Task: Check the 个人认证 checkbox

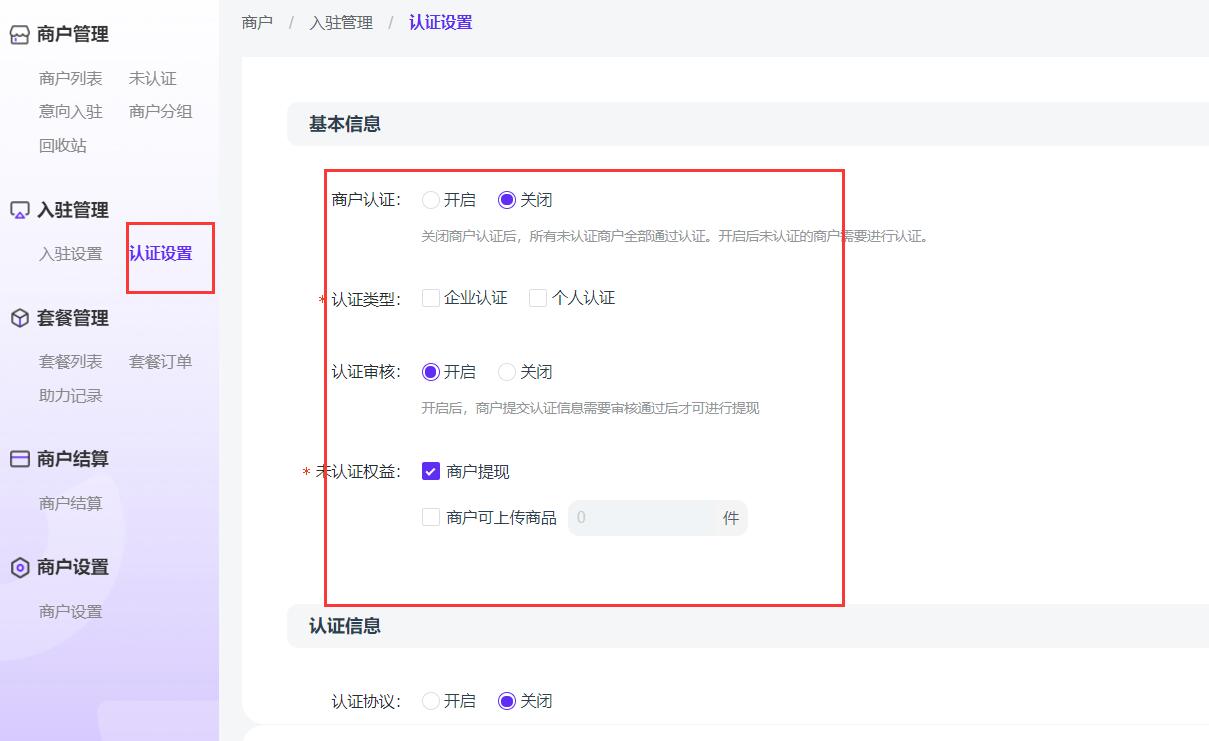Action: pyautogui.click(x=538, y=298)
